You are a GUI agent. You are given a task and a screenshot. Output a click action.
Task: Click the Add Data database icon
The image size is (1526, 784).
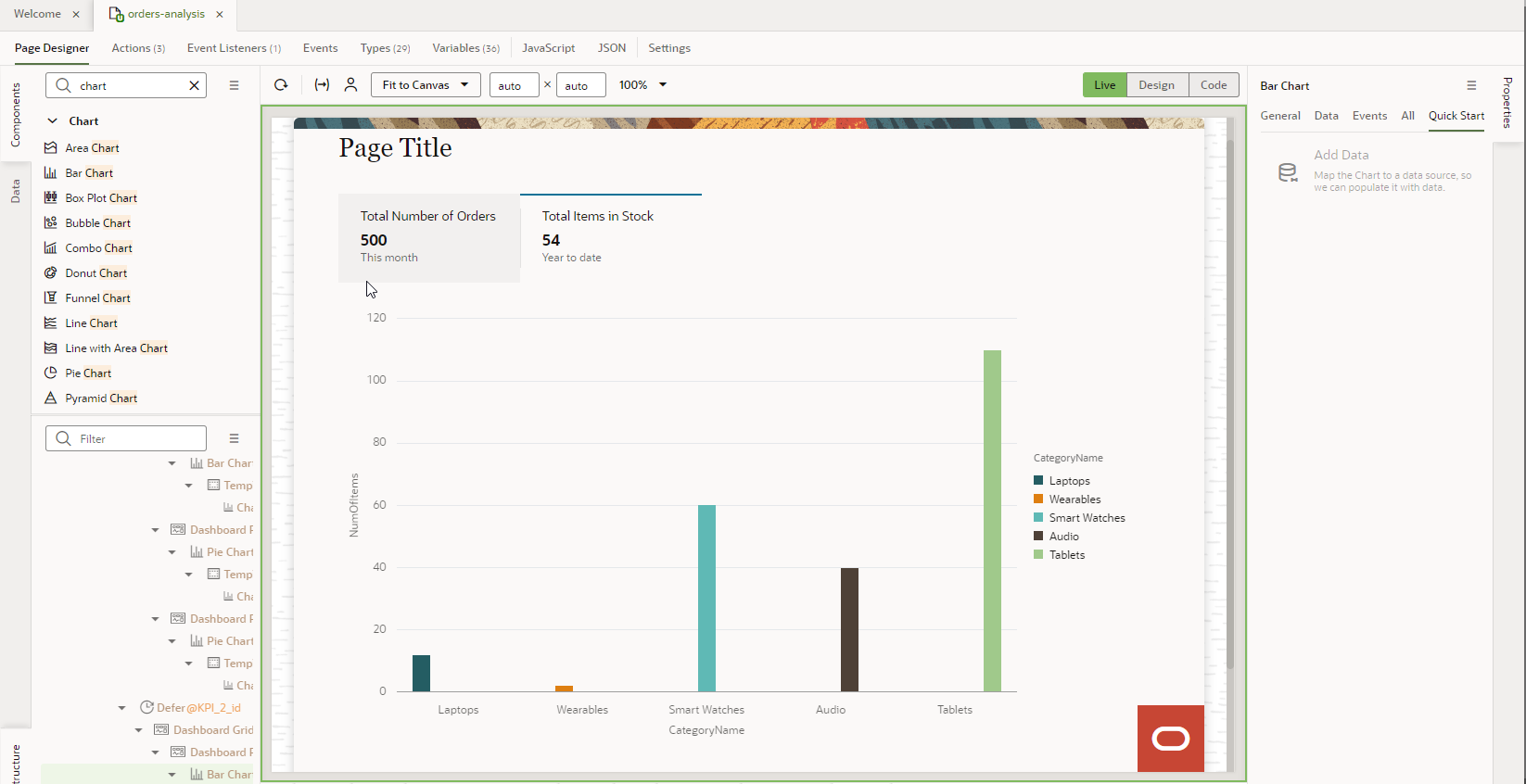1288,172
